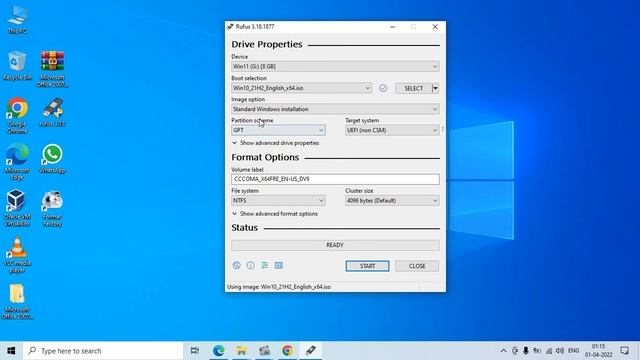Open the Boot selection dropdown
640x360 pixels.
pyautogui.click(x=302, y=88)
